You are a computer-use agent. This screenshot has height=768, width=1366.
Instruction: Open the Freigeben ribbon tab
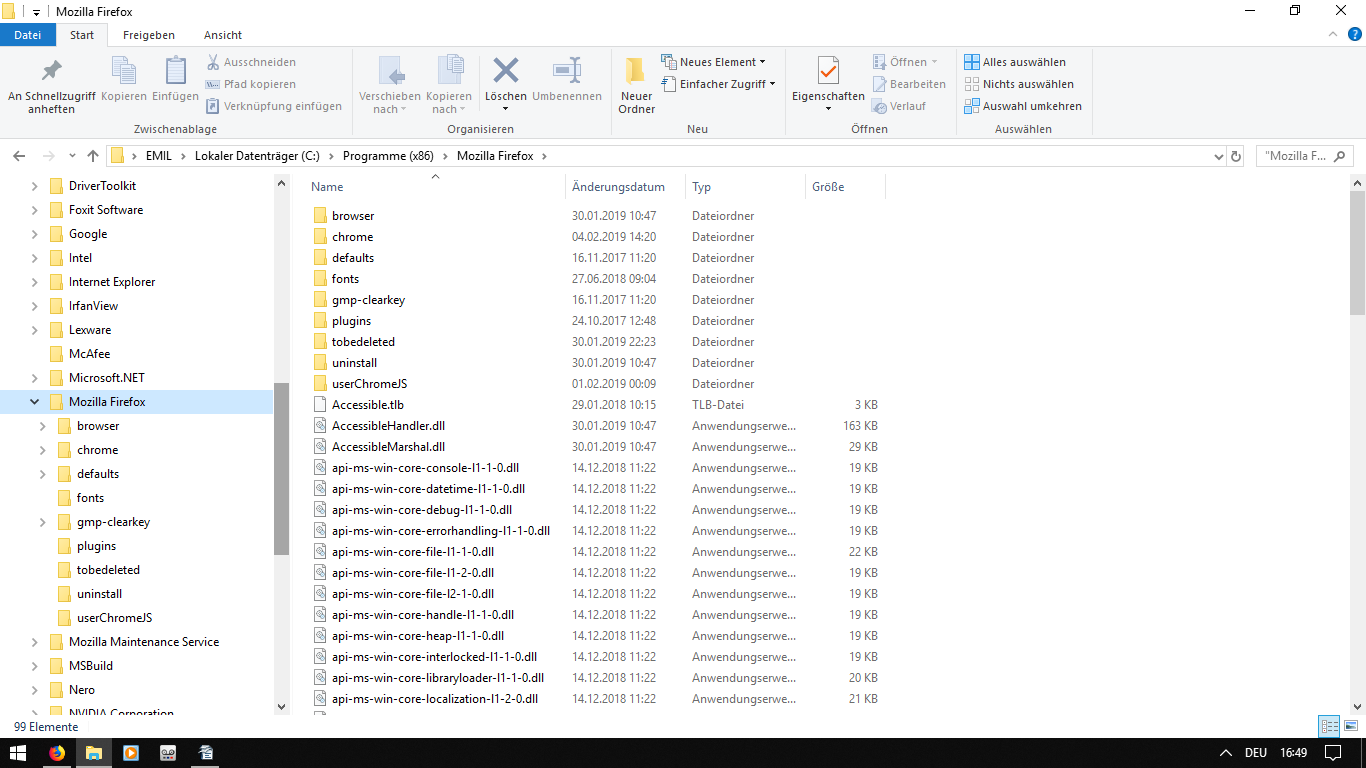point(149,35)
